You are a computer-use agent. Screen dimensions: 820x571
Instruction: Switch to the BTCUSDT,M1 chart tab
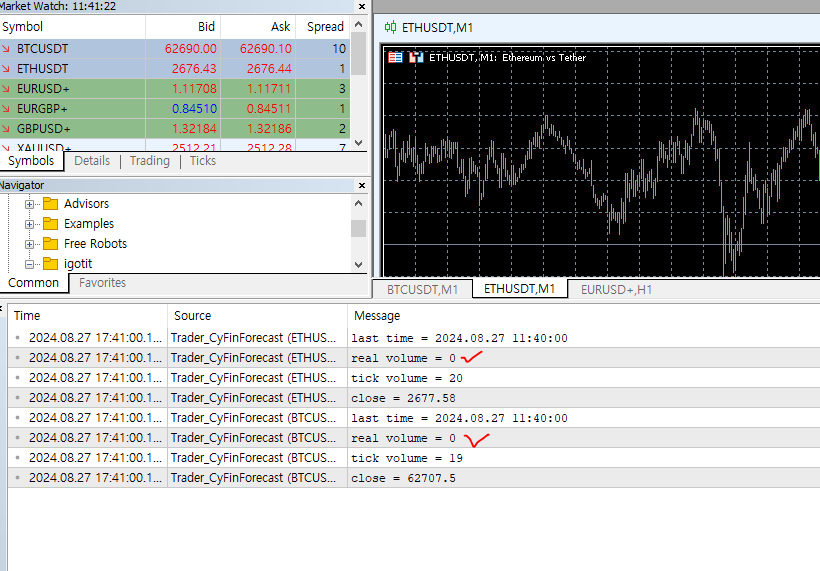pyautogui.click(x=422, y=290)
